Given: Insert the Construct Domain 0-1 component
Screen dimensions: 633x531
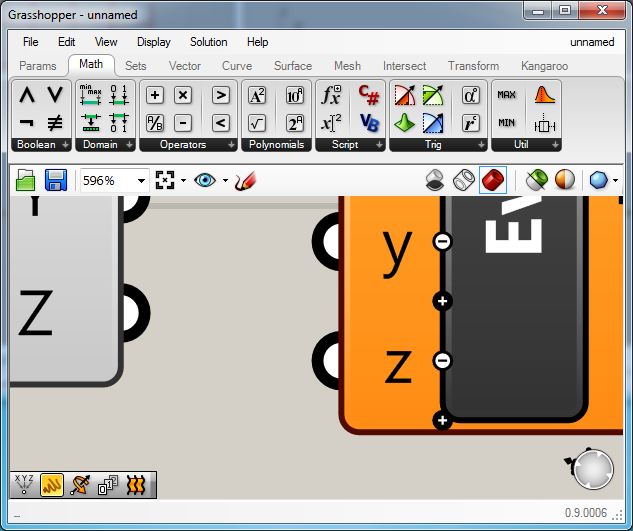Looking at the screenshot, I should [119, 95].
